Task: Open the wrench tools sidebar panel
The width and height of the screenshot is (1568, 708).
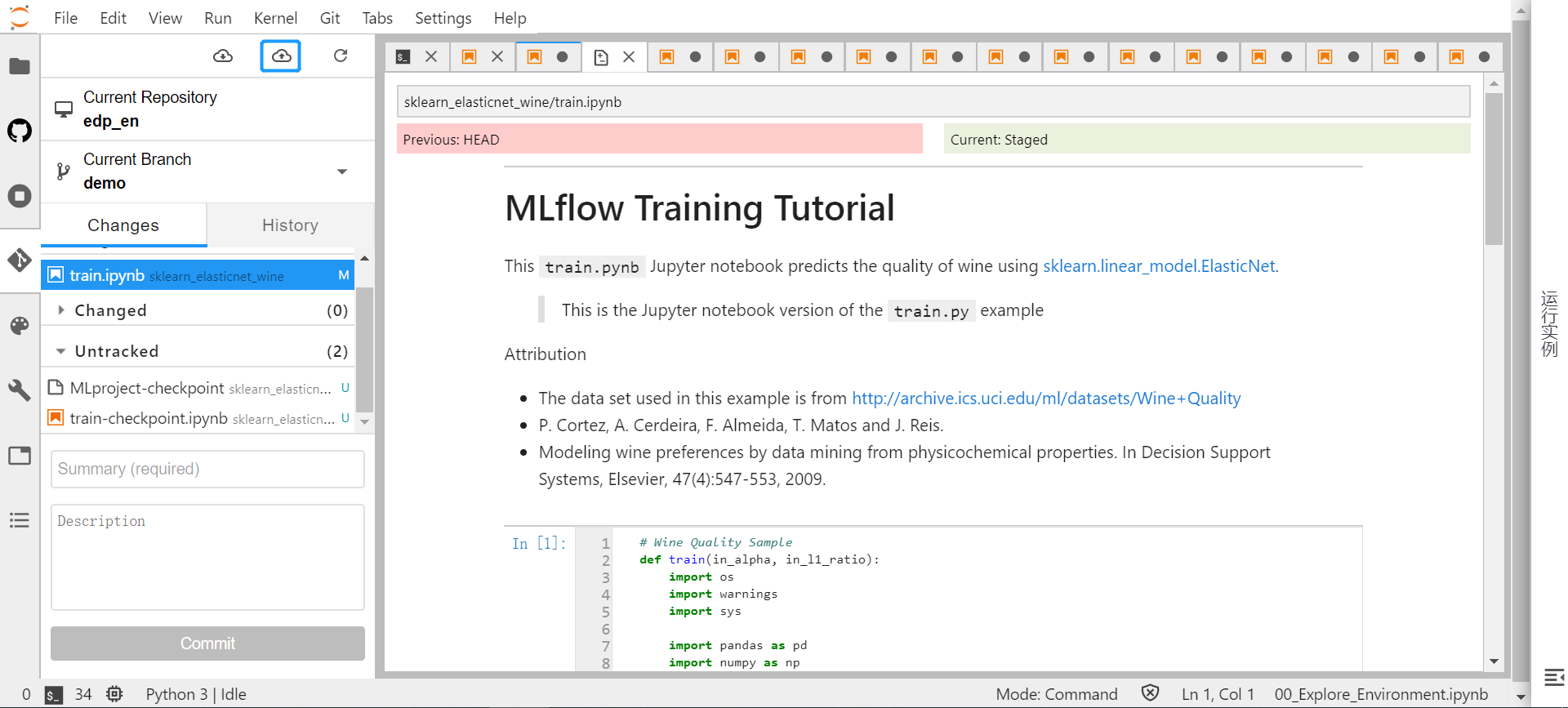Action: click(x=20, y=390)
